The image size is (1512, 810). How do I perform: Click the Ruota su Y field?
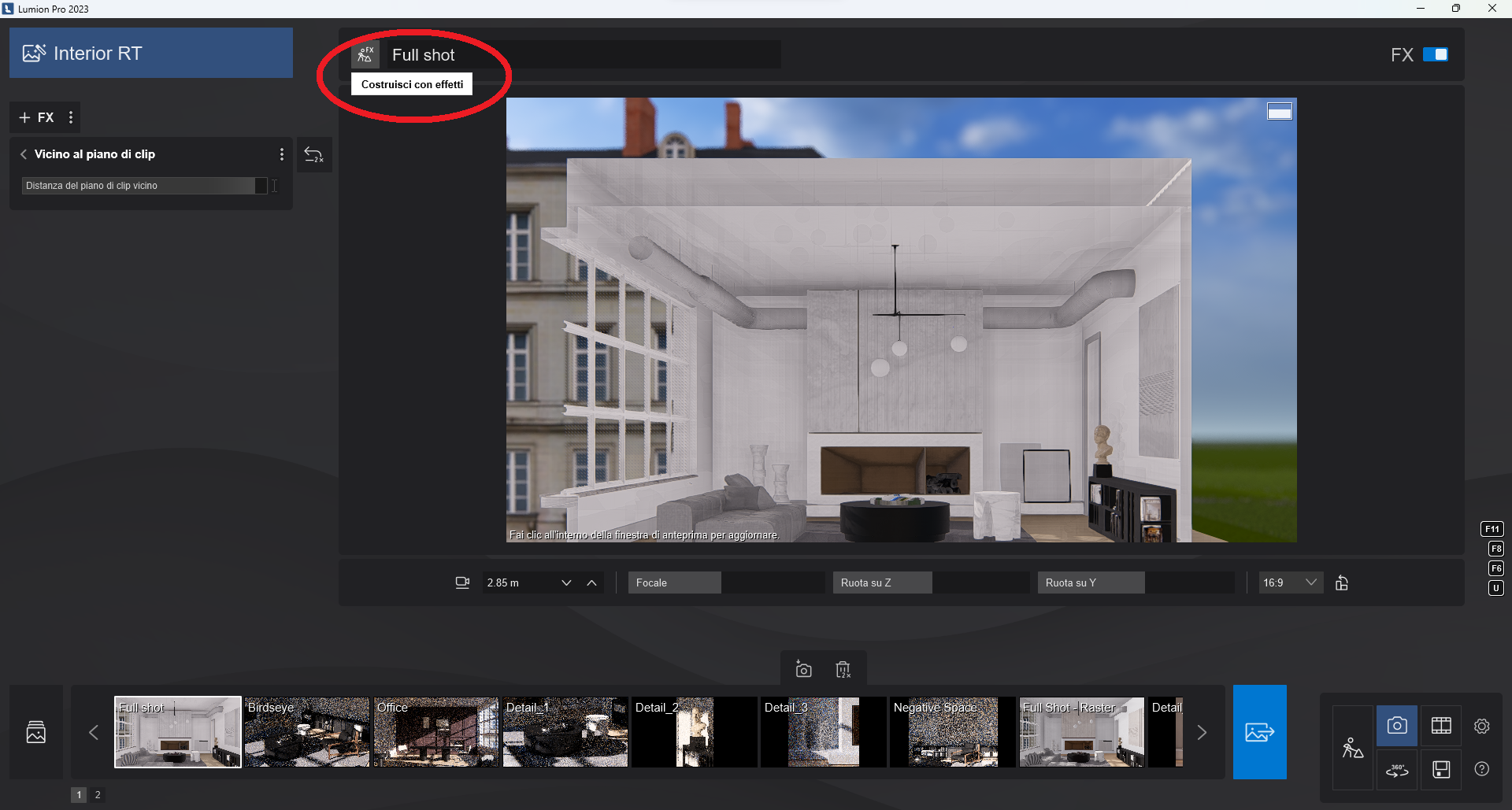(x=1136, y=583)
